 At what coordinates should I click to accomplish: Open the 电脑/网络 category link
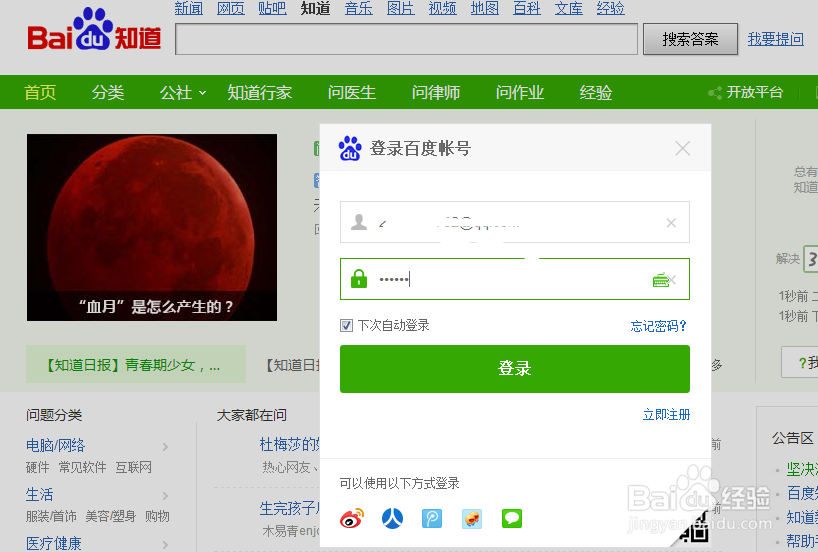(x=55, y=446)
